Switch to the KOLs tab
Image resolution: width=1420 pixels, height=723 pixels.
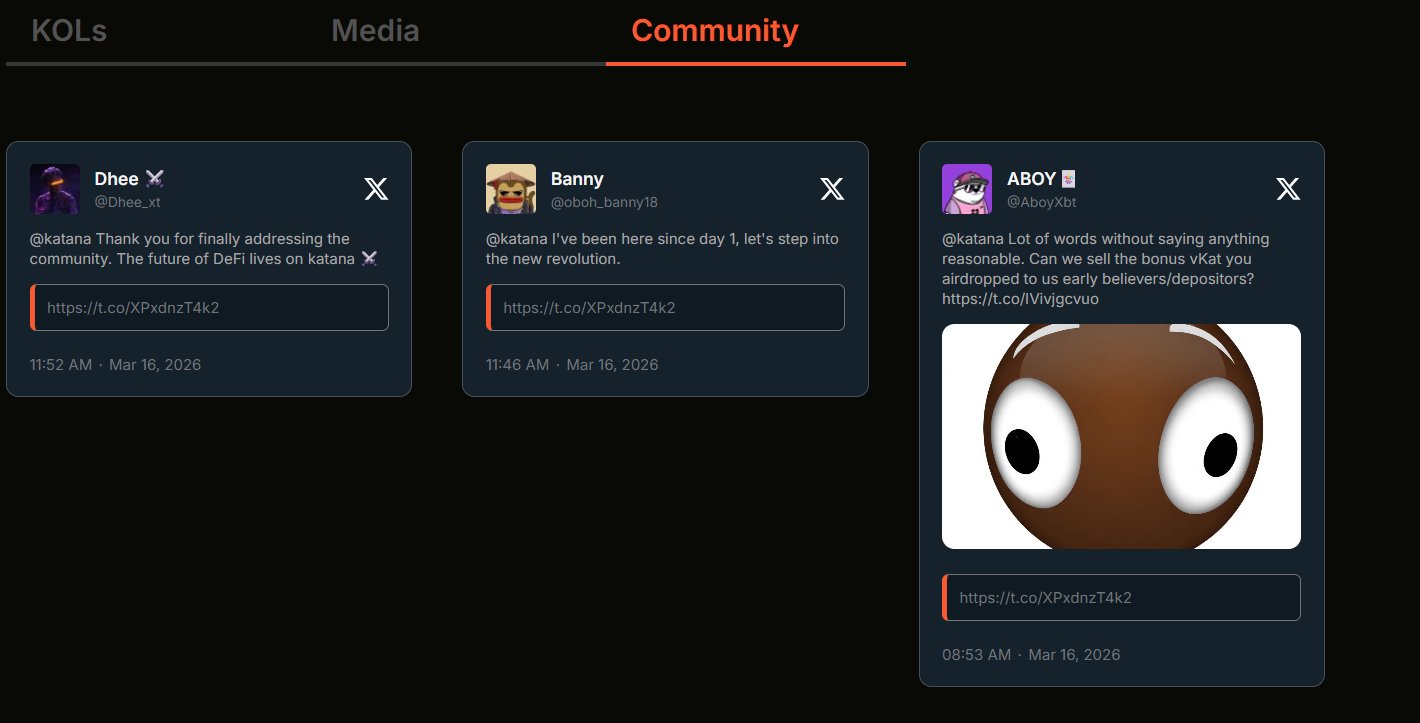click(x=69, y=31)
